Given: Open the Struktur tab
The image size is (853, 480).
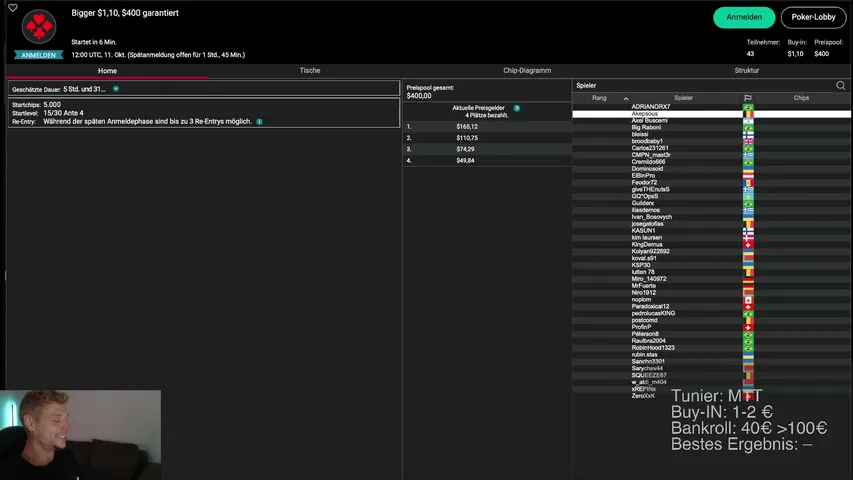Looking at the screenshot, I should [746, 71].
